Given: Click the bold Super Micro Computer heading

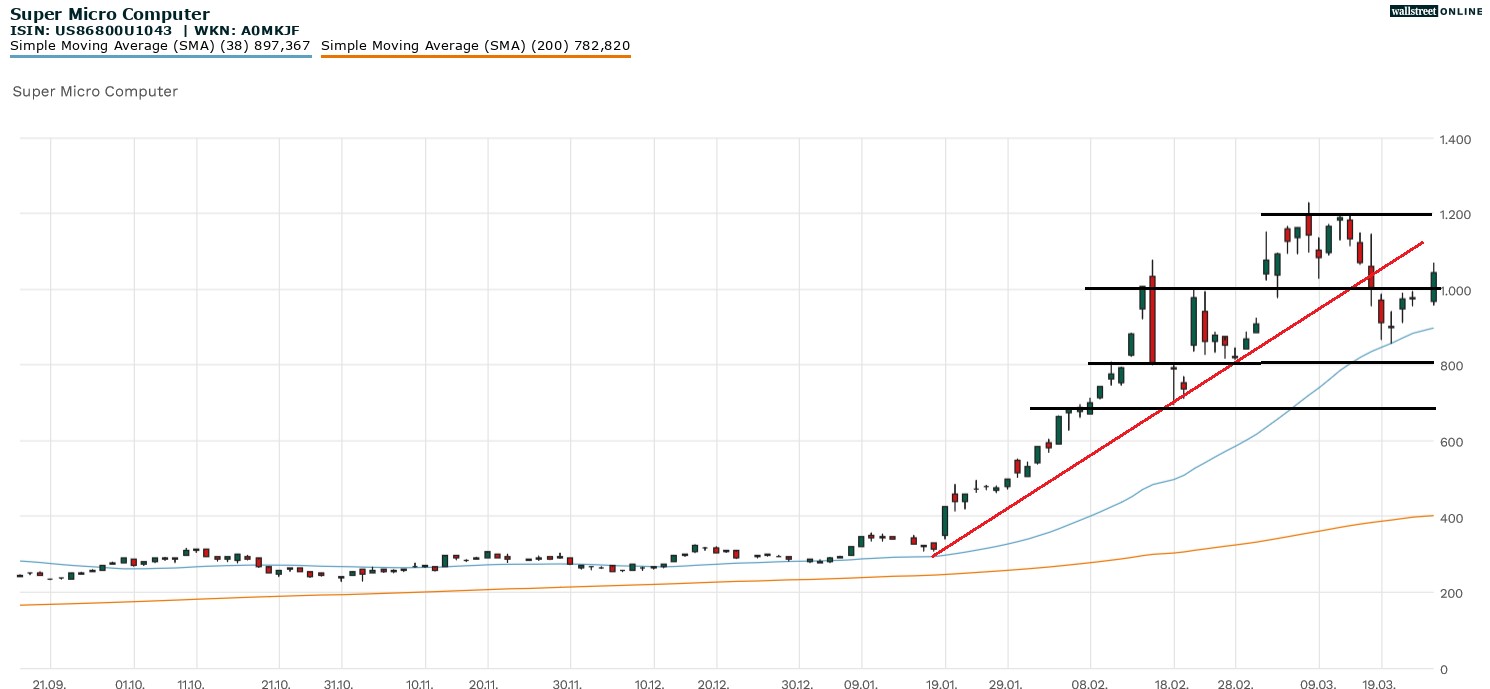Looking at the screenshot, I should point(110,14).
